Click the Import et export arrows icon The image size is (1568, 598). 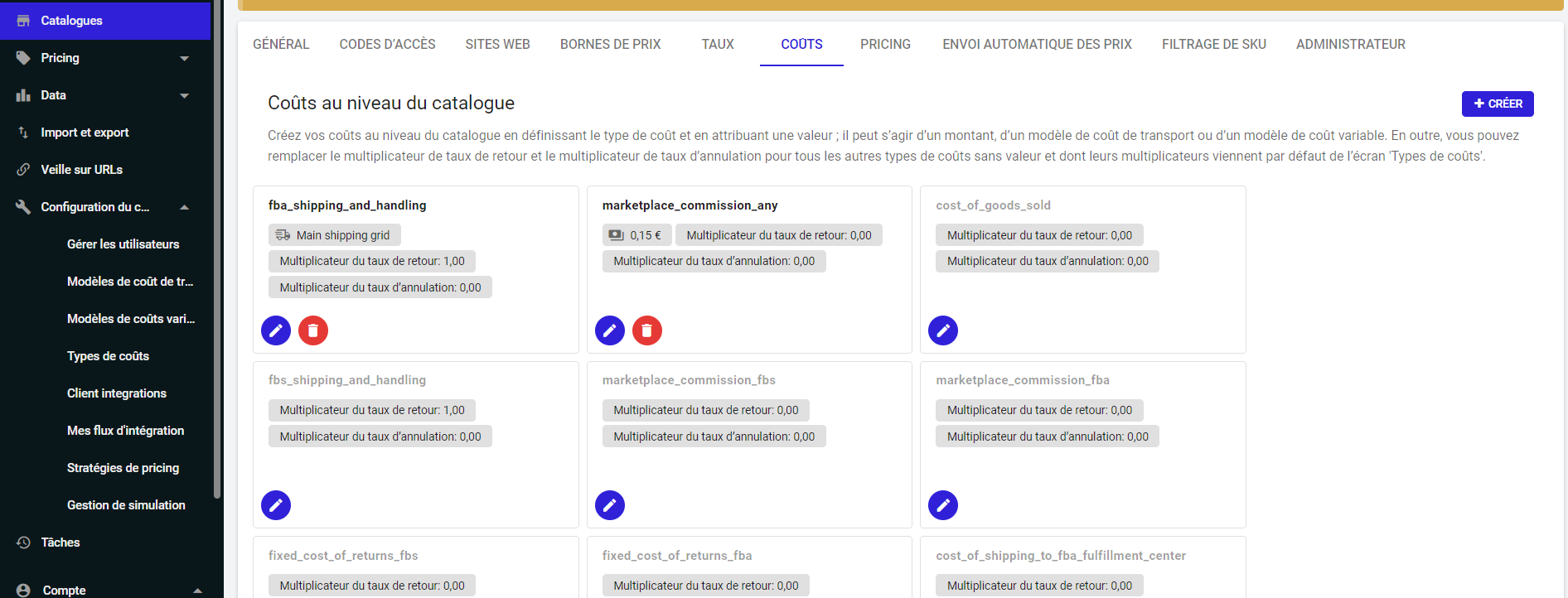23,133
